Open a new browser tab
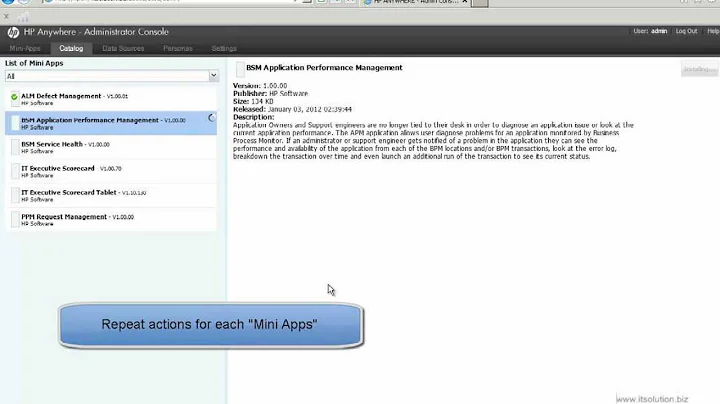The width and height of the screenshot is (720, 404). pyautogui.click(x=479, y=3)
